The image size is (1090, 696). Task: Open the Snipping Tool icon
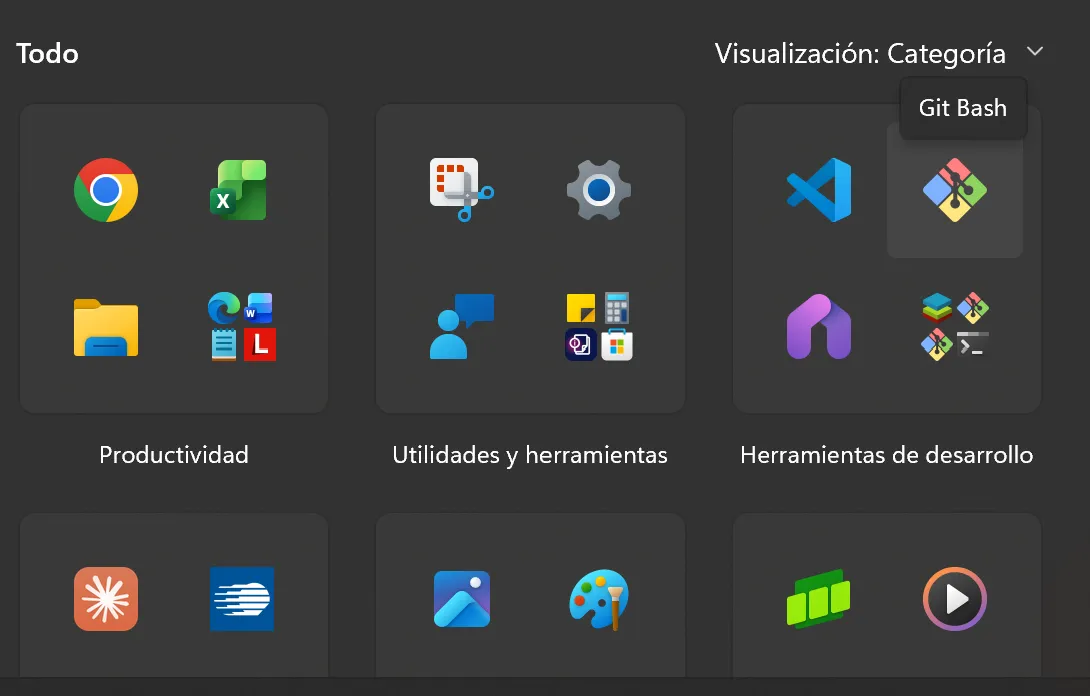pos(462,190)
